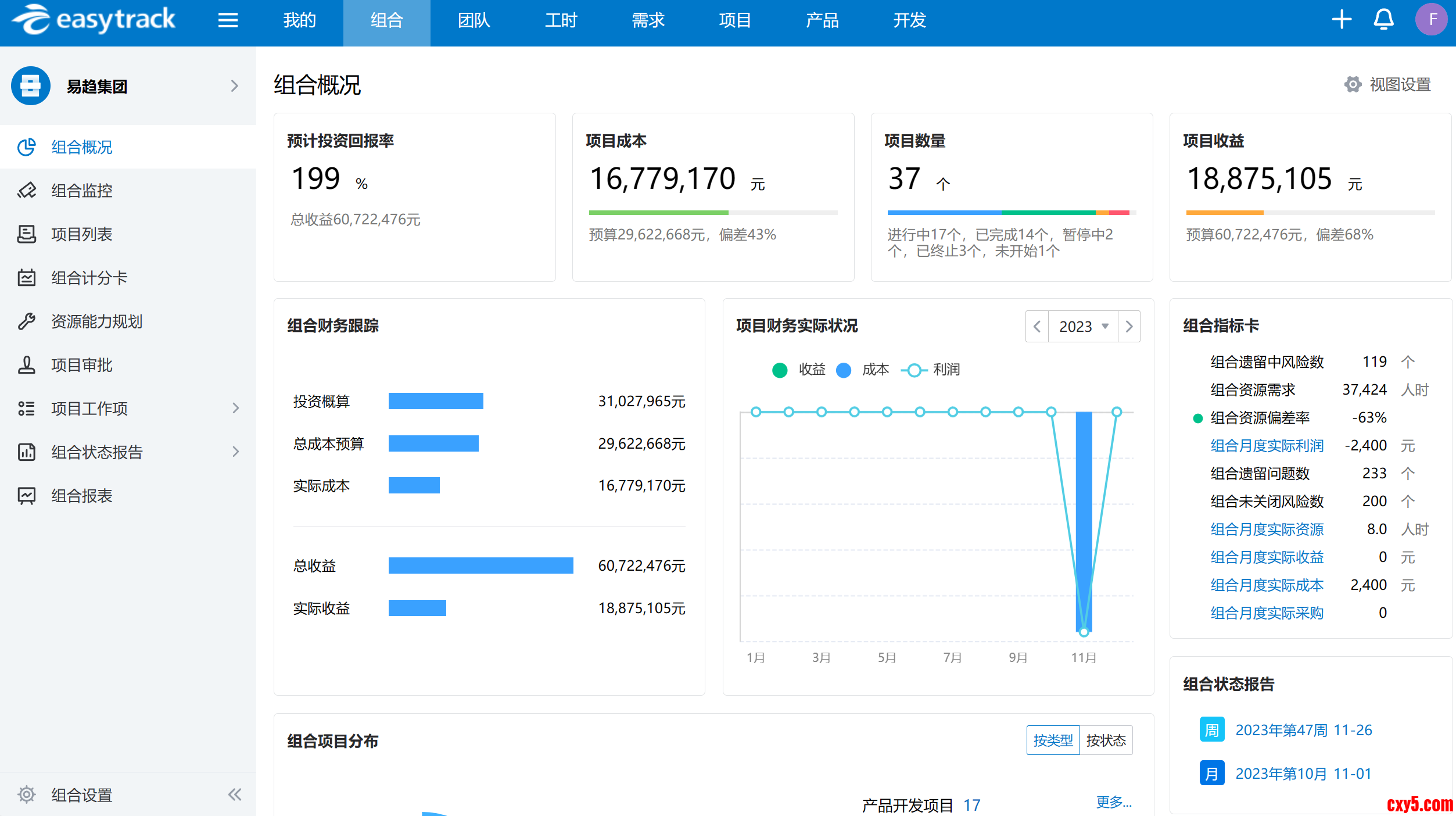
Task: Click the plus add icon
Action: pyautogui.click(x=1341, y=19)
